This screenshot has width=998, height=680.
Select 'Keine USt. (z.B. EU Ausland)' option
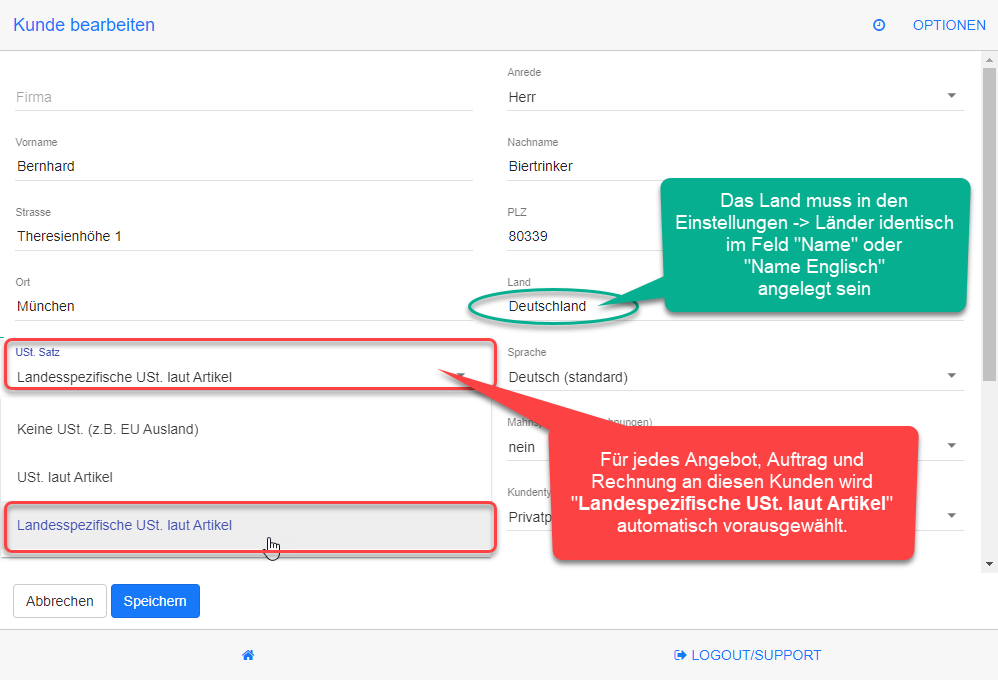(x=246, y=429)
